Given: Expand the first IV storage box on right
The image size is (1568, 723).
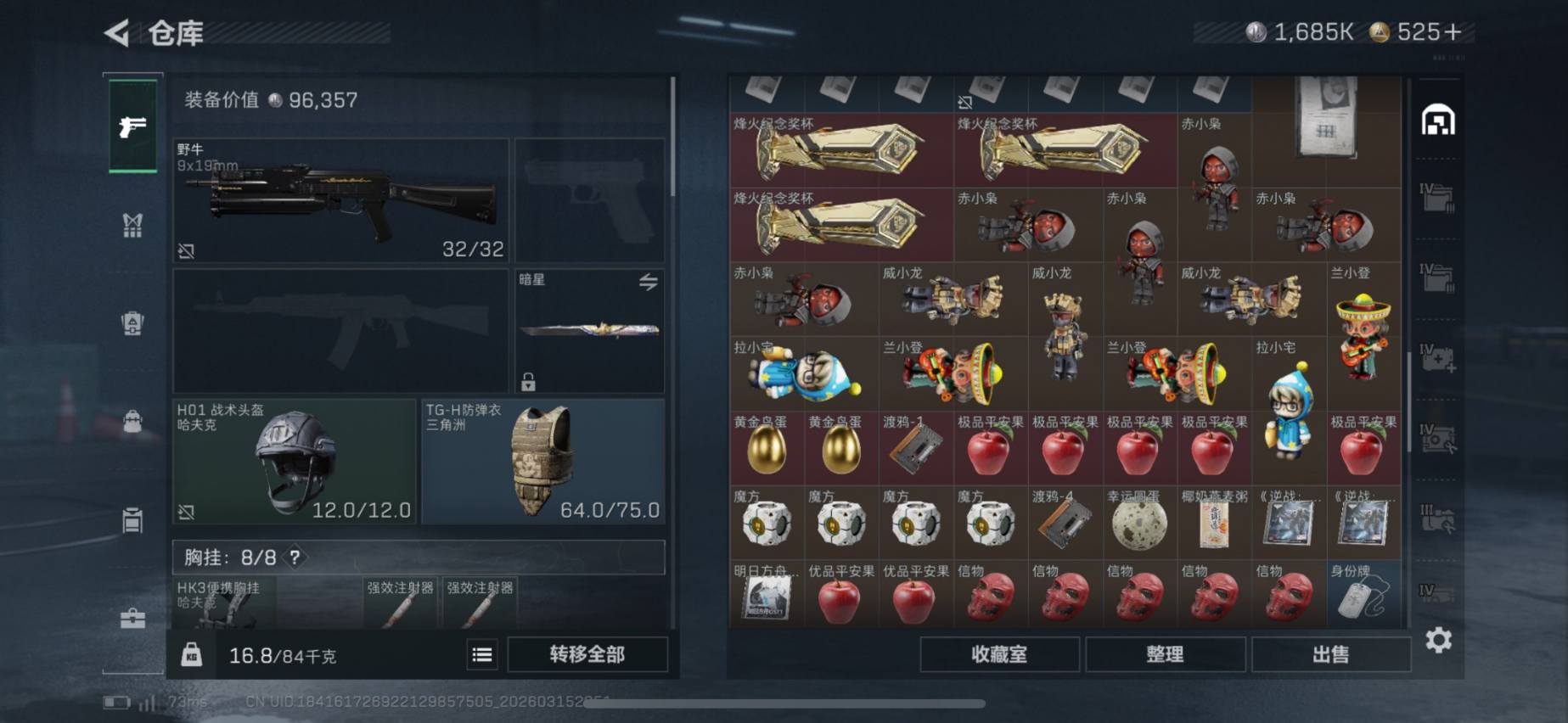Looking at the screenshot, I should (1436, 198).
